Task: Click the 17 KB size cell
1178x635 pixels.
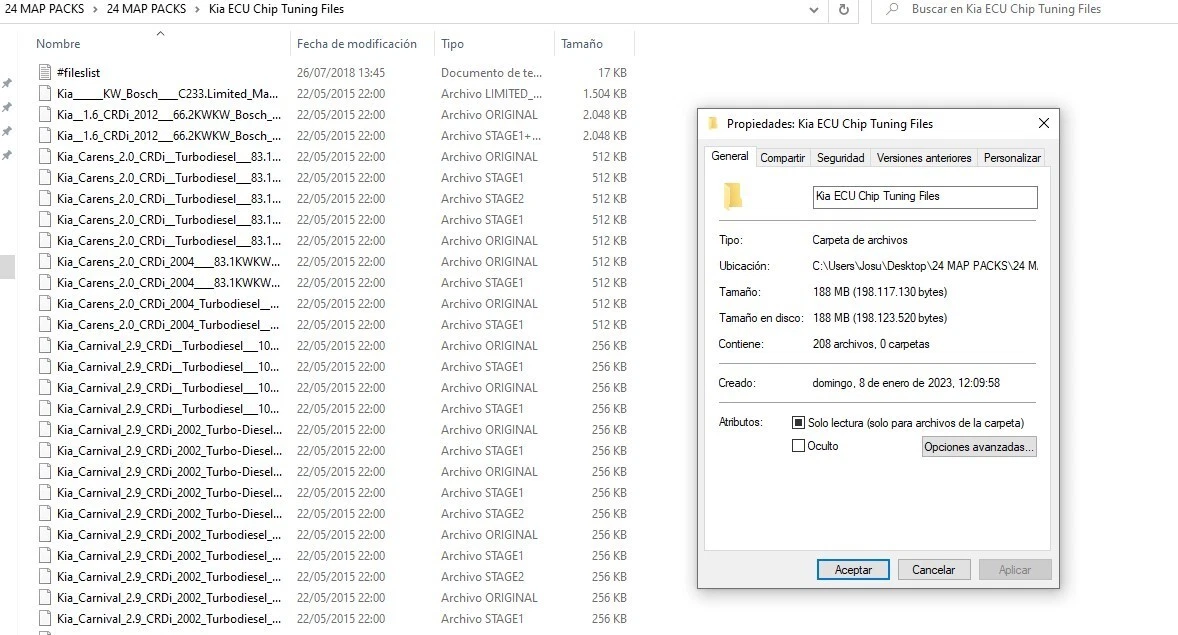Action: click(x=612, y=73)
